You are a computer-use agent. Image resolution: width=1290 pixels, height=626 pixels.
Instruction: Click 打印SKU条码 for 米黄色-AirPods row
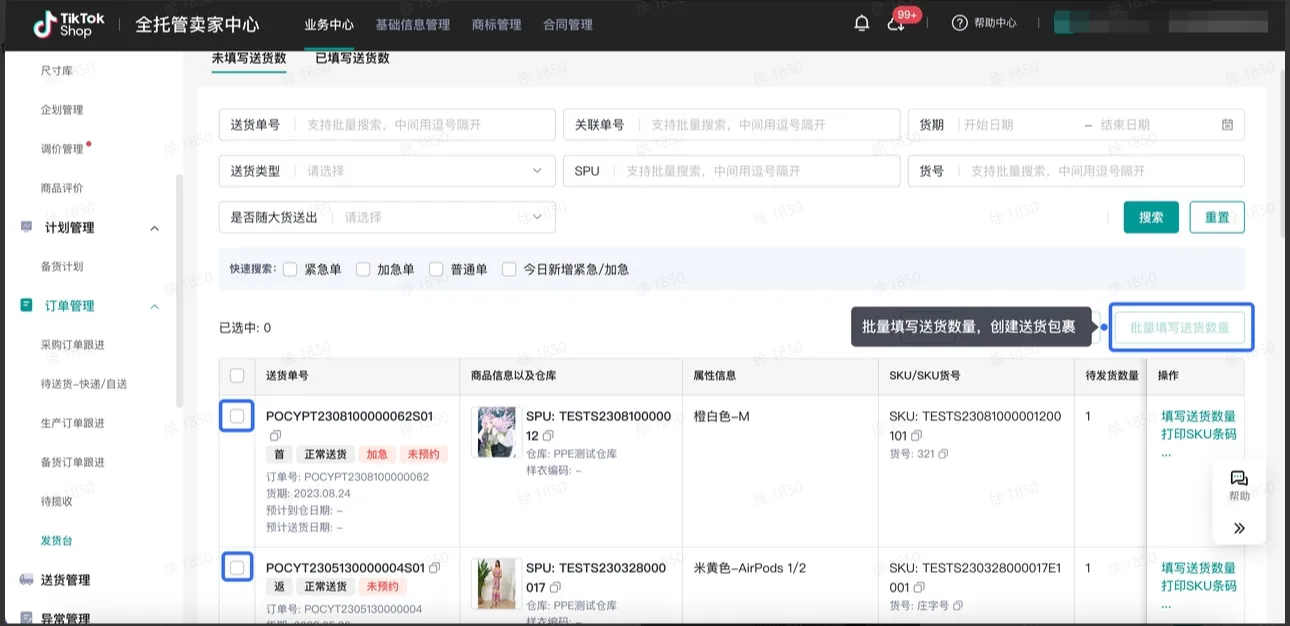(1198, 586)
